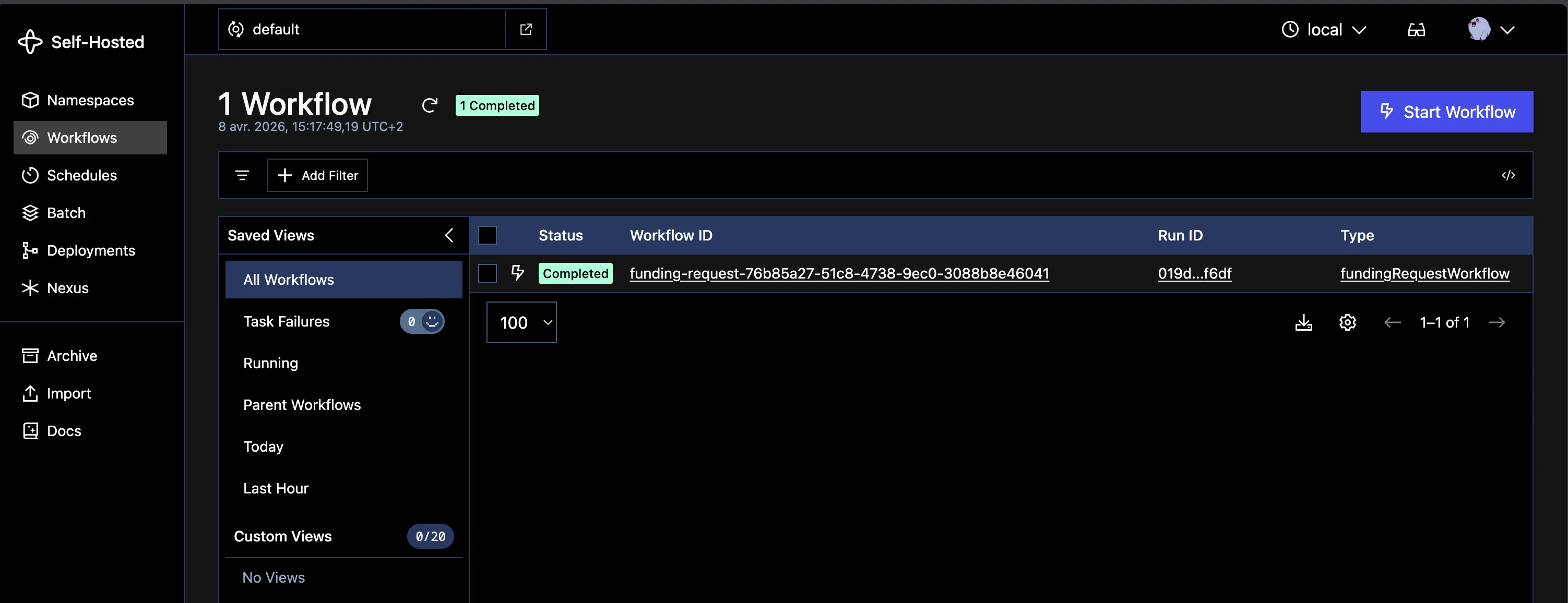This screenshot has height=603, width=1568.
Task: Check the select-all checkbox in table header
Action: (488, 235)
